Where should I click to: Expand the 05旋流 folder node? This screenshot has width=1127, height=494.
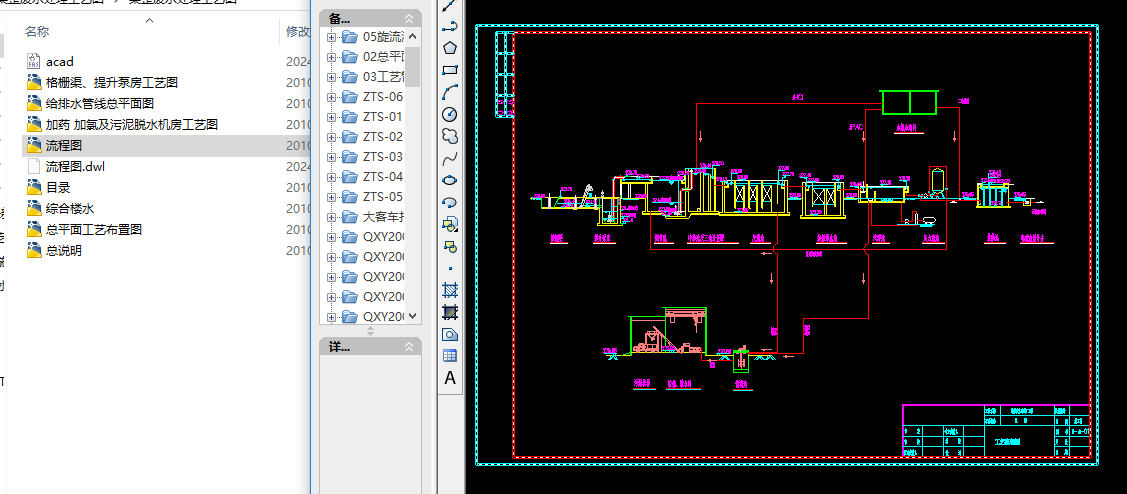tap(331, 37)
